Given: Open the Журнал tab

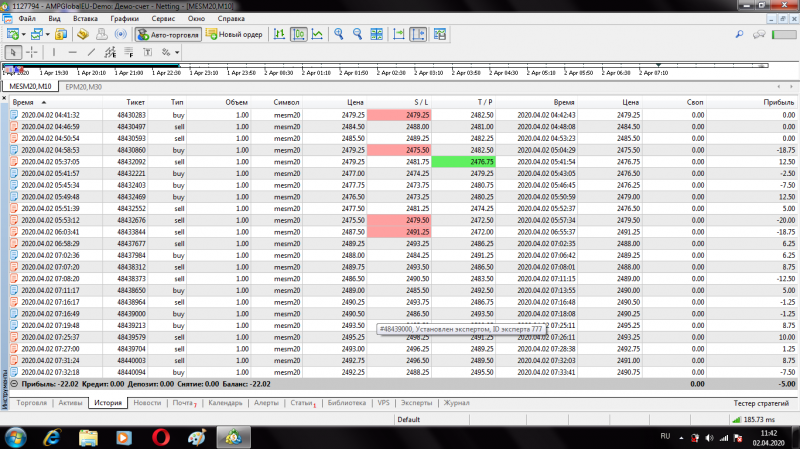Looking at the screenshot, I should click(456, 403).
